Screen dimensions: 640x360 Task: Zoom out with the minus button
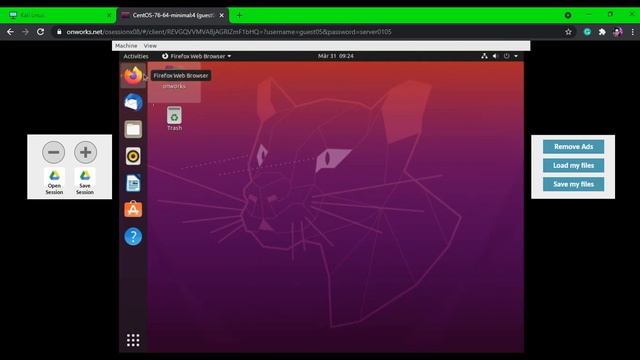(x=53, y=152)
